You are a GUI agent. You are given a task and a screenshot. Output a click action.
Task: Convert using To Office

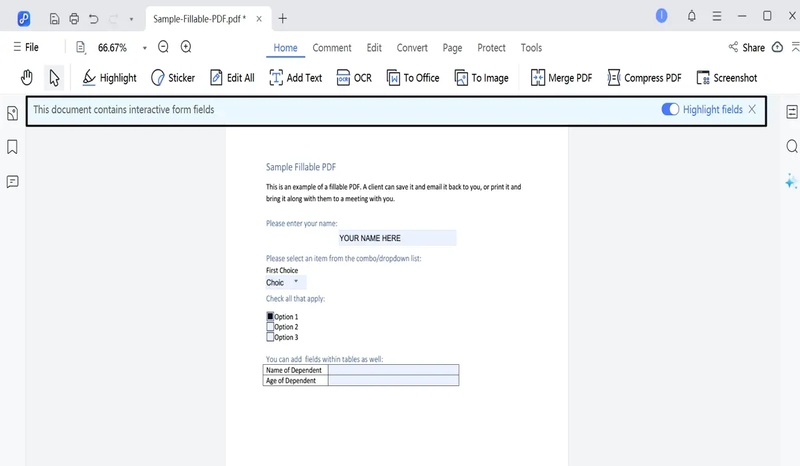(x=413, y=78)
